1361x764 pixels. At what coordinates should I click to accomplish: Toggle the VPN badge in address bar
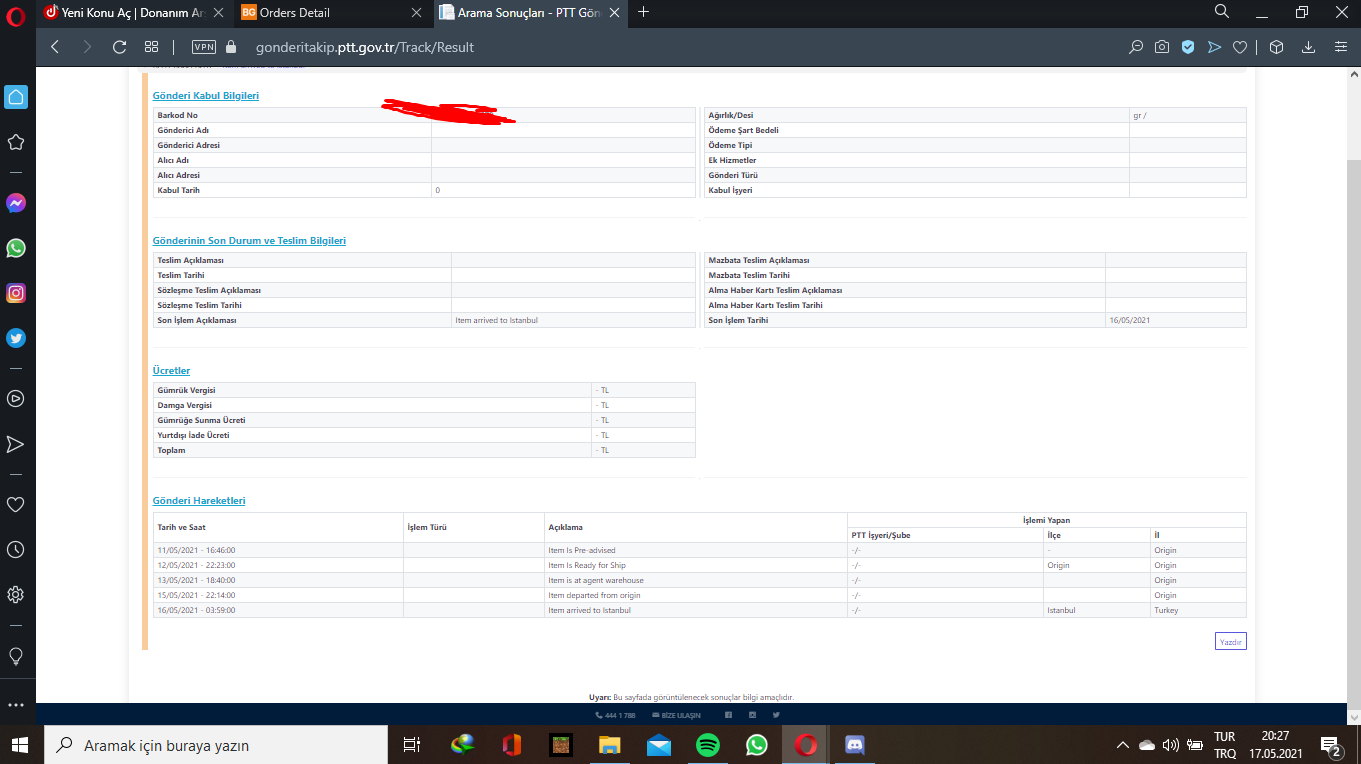204,47
